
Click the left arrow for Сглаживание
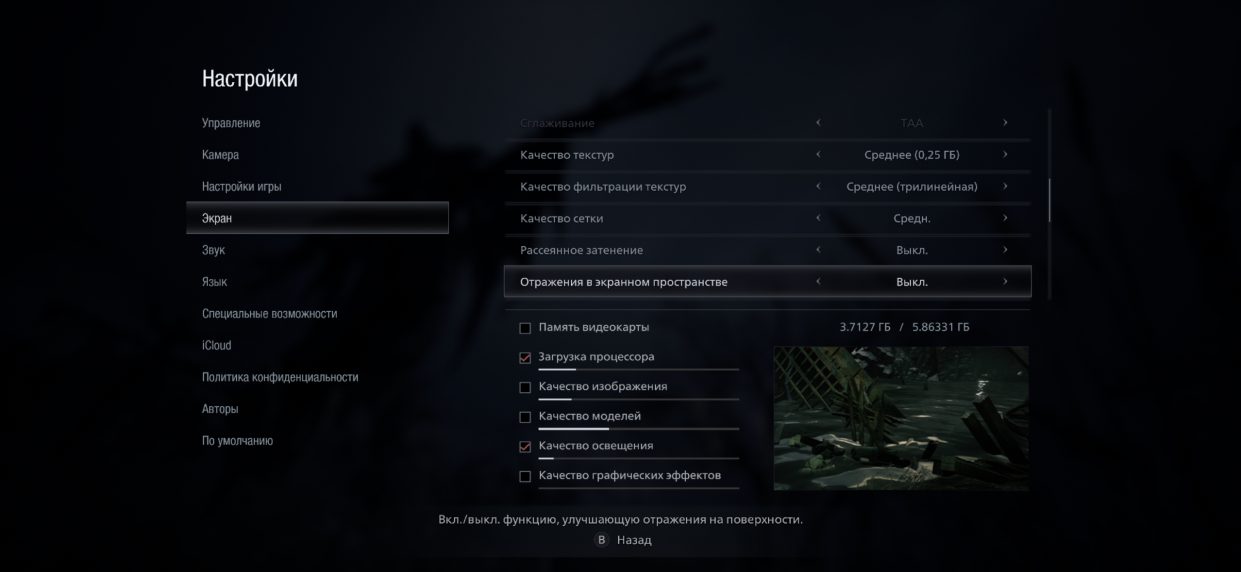click(x=818, y=123)
